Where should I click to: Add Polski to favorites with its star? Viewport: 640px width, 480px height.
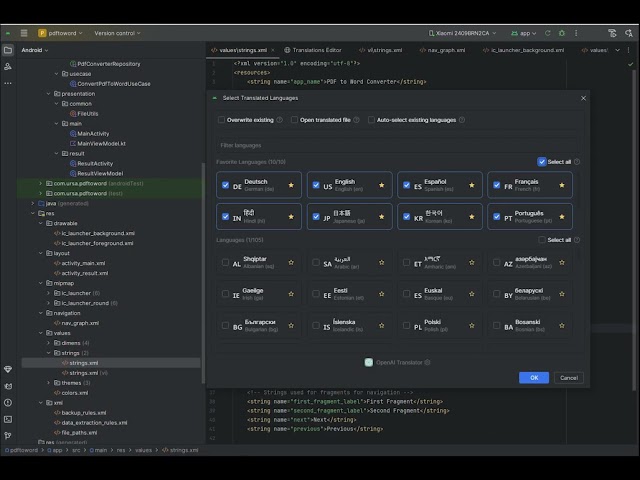(x=472, y=326)
